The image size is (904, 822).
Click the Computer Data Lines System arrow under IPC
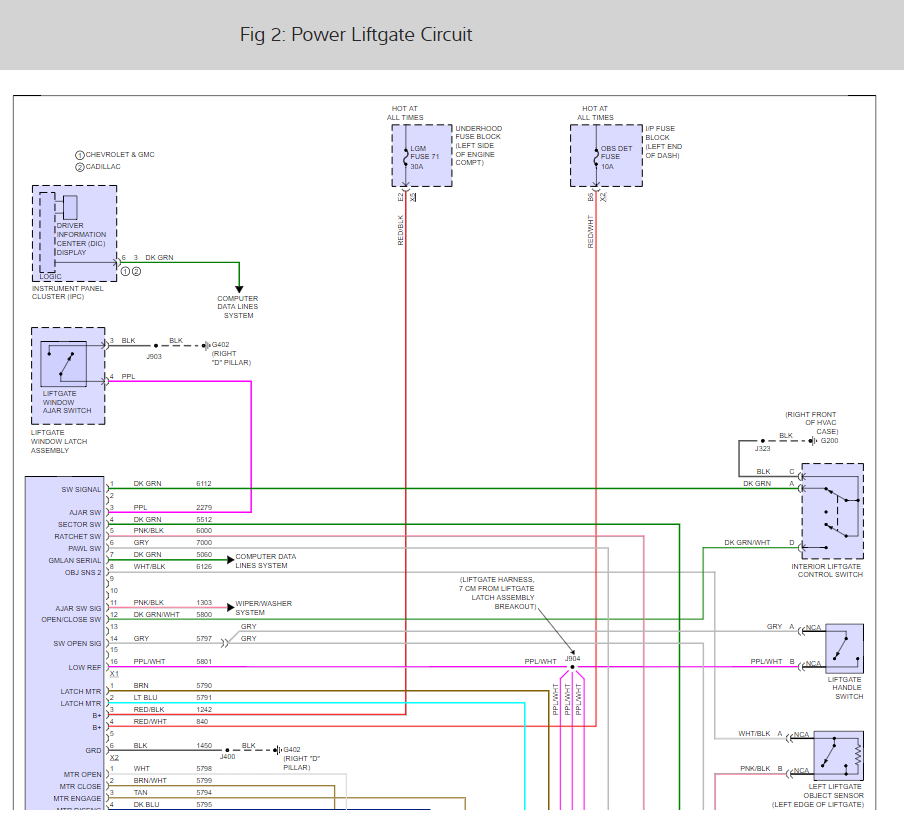tap(238, 290)
